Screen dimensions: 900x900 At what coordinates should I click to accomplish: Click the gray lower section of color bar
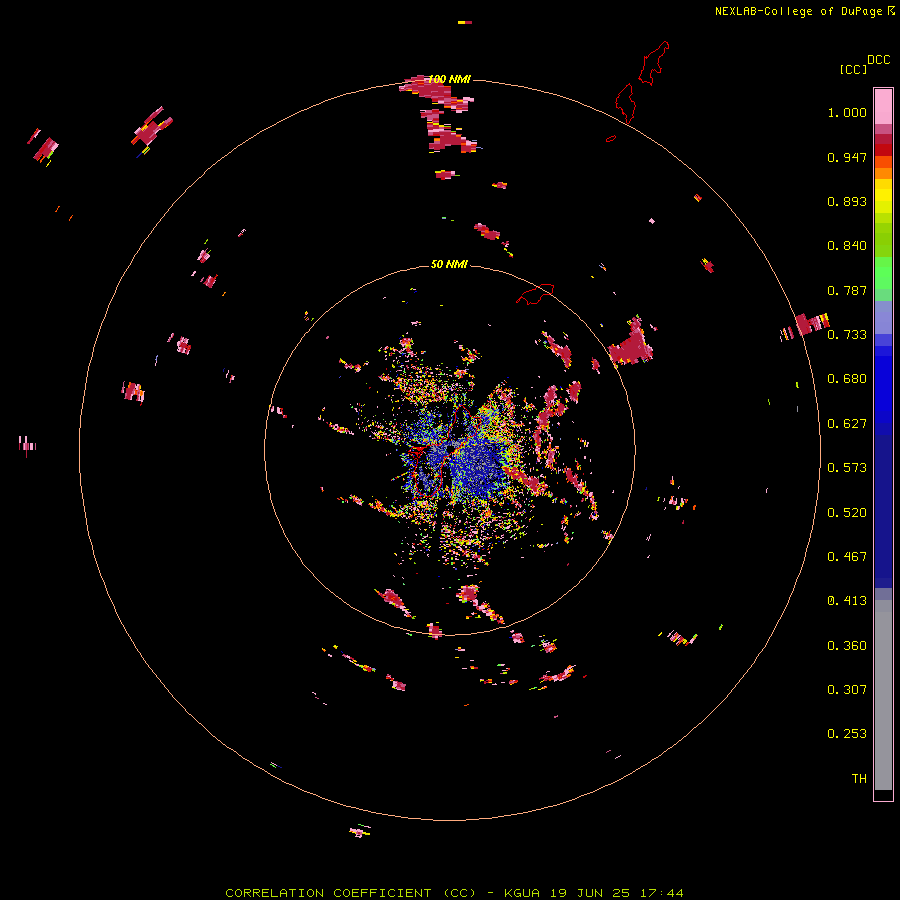click(883, 695)
